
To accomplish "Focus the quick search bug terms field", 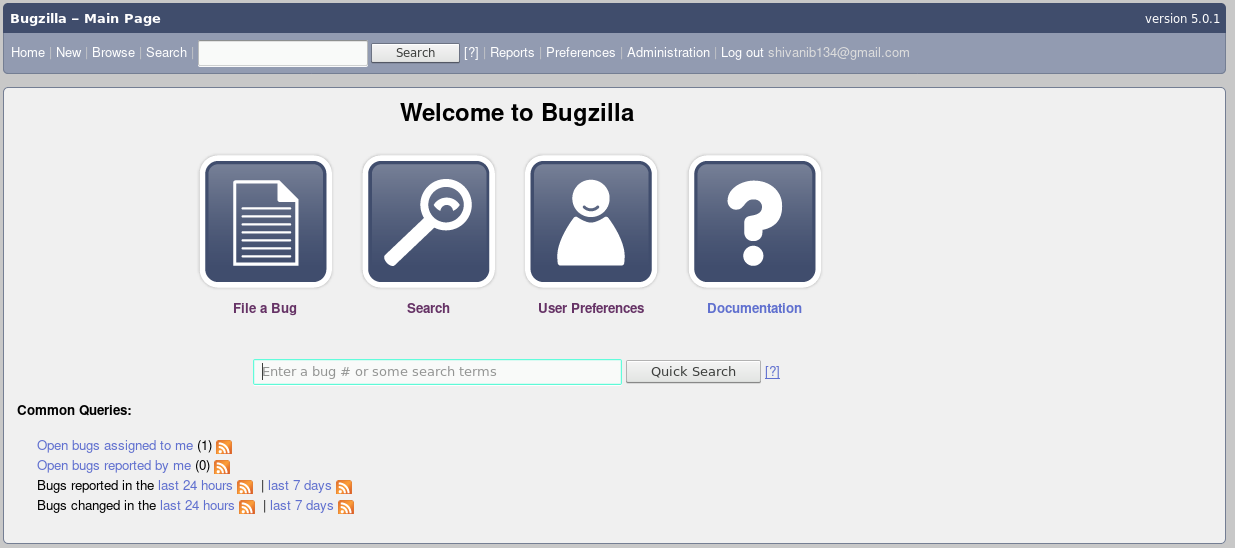I will click(437, 372).
